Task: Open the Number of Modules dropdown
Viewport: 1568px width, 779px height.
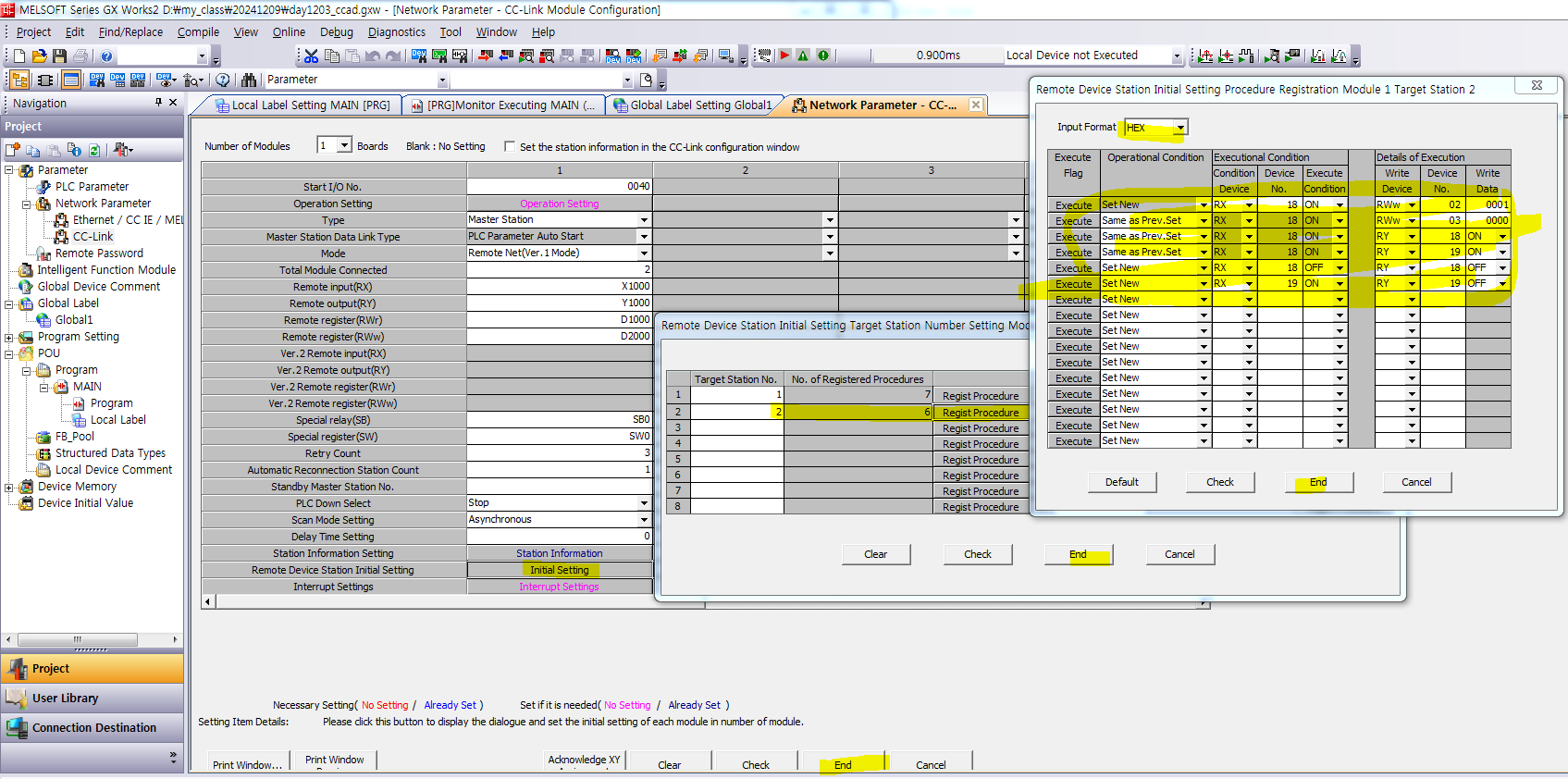Action: pyautogui.click(x=345, y=145)
